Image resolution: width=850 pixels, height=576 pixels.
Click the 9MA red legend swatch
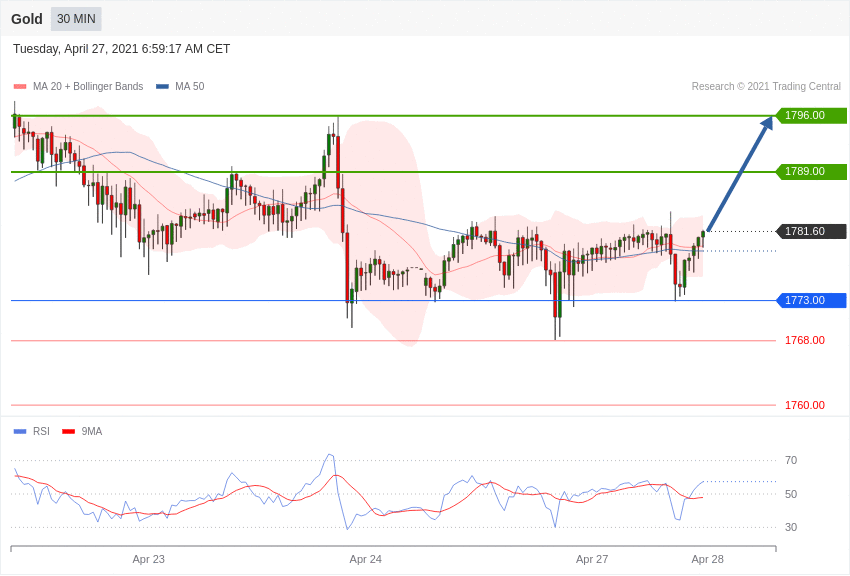(x=69, y=432)
